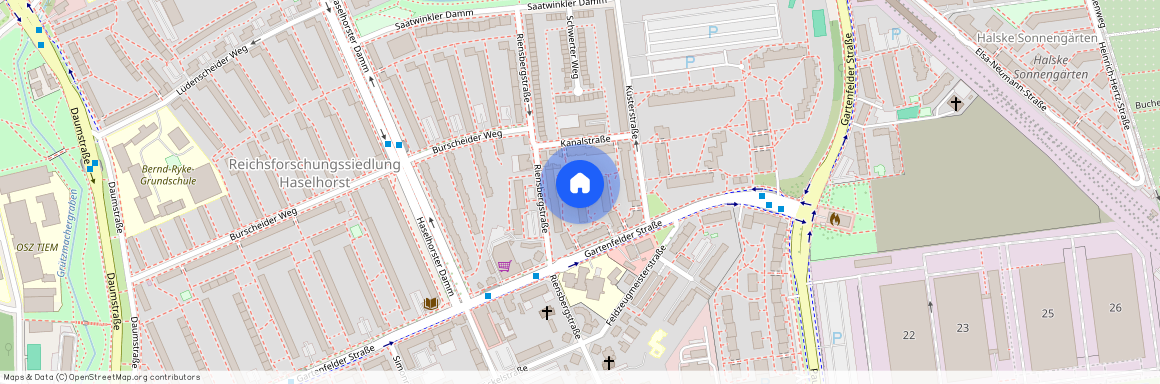Click the Feldzeugmeisterstraße street label

click(635, 287)
